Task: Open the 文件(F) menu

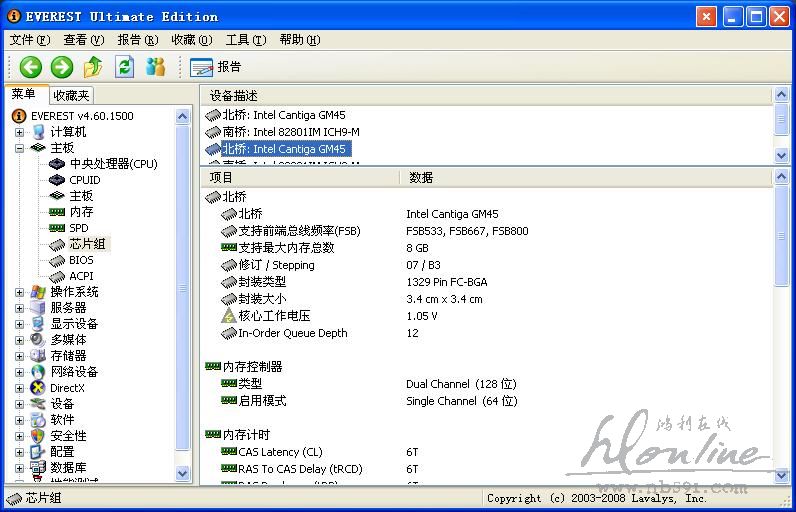Action: [x=30, y=40]
